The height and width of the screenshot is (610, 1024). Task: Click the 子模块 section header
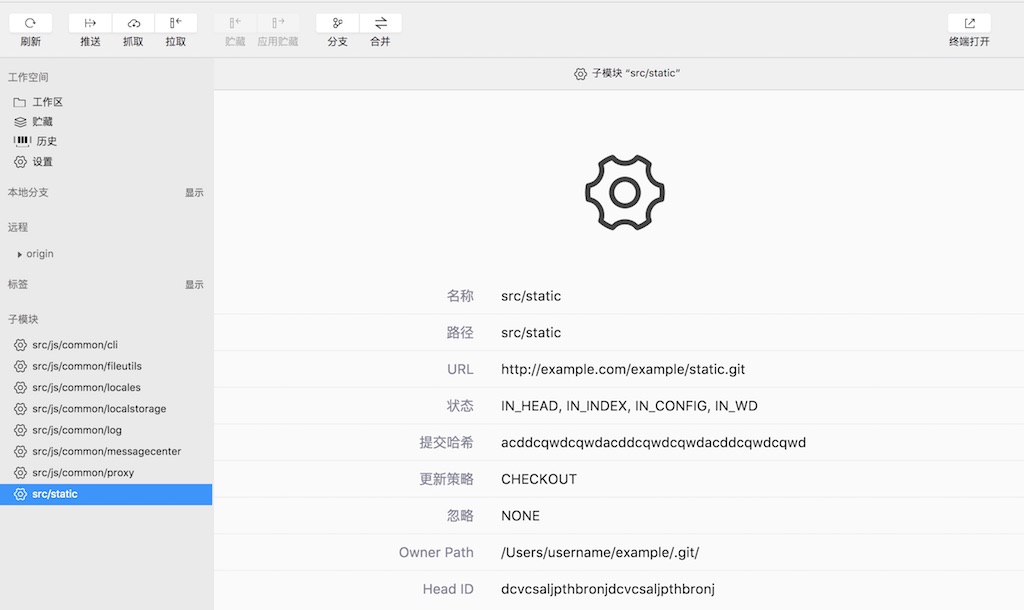23,319
